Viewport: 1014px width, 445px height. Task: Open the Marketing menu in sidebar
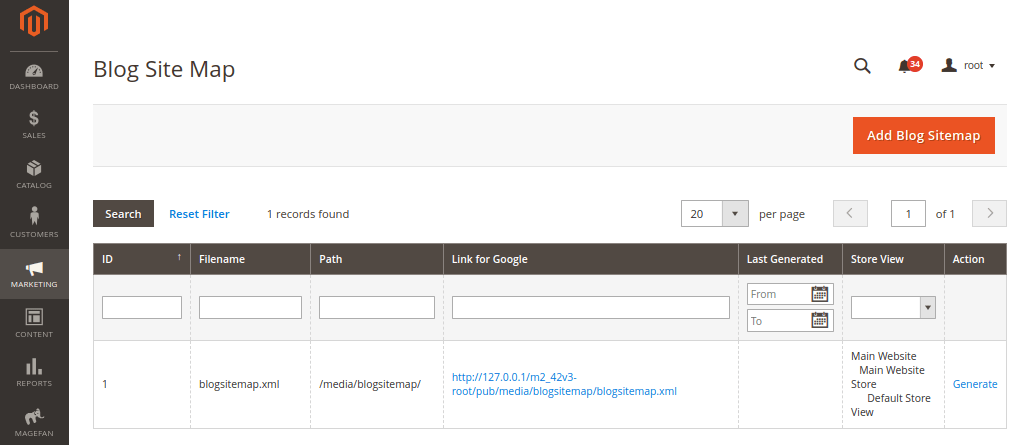tap(34, 274)
